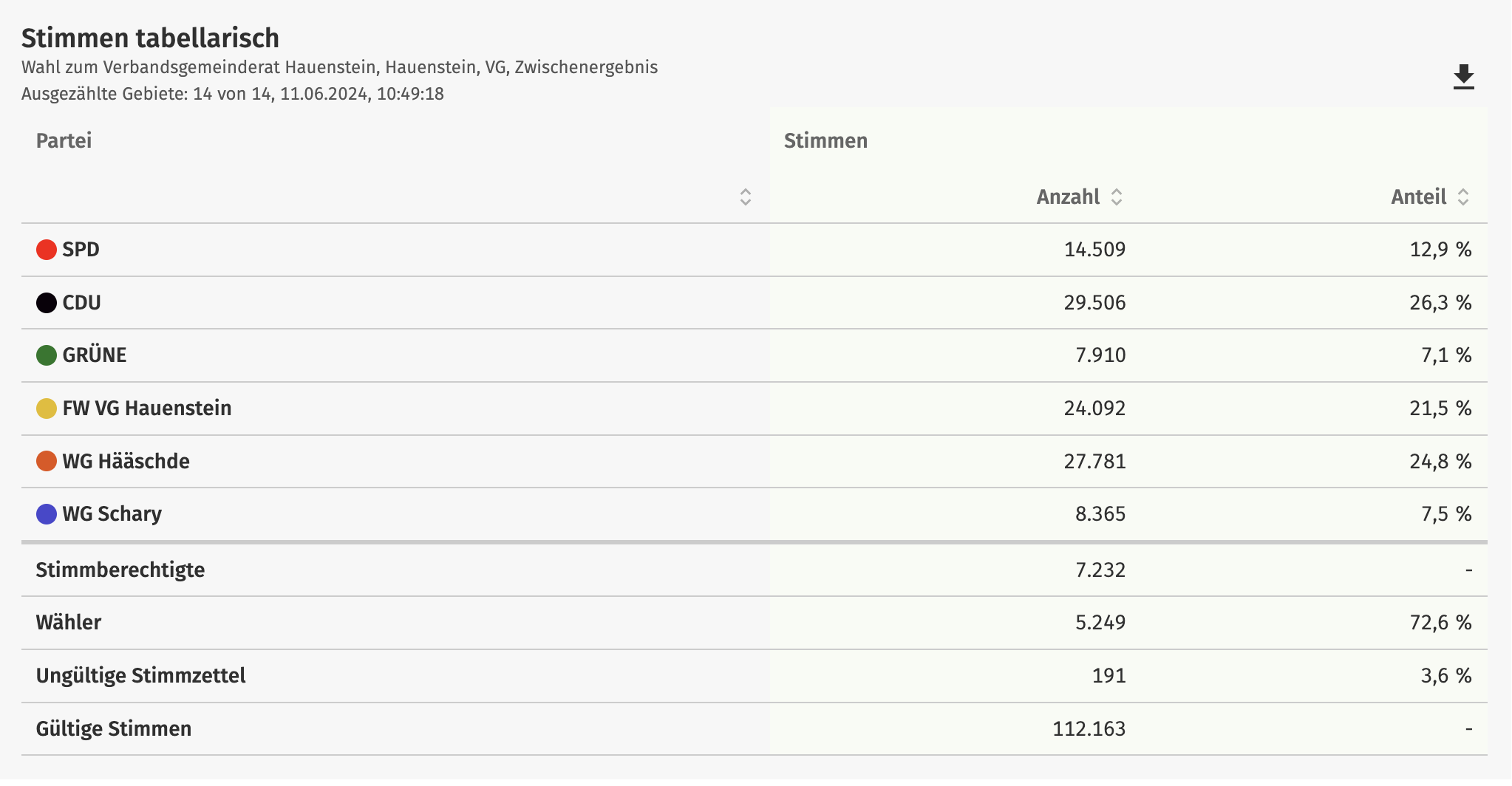Screen dimensions: 1512x786
Task: Sort by Anzahl sort arrows
Action: coord(1117,196)
